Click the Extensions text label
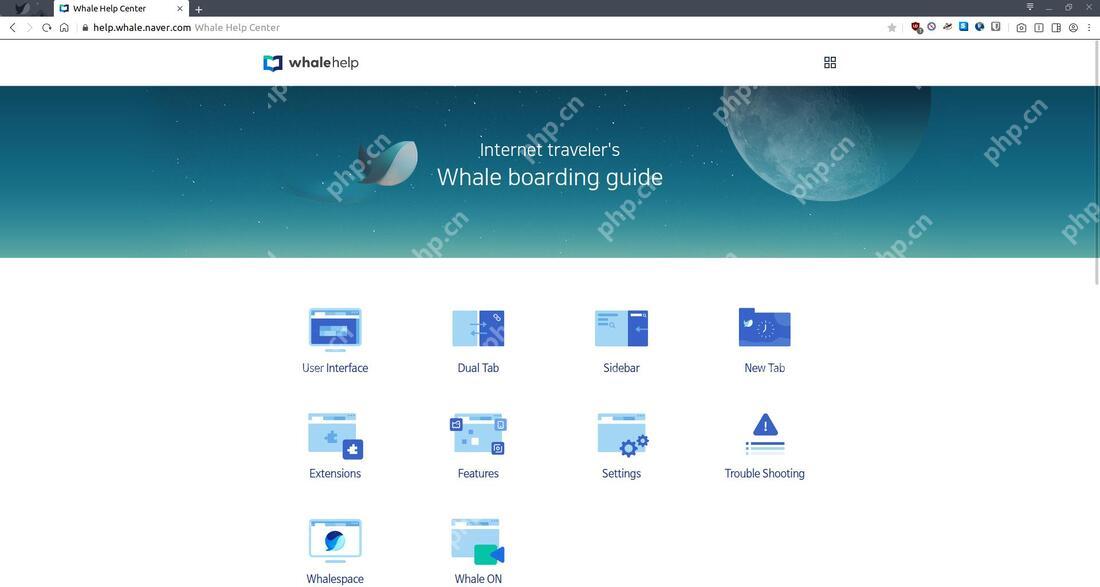The height and width of the screenshot is (587, 1100). 335,473
